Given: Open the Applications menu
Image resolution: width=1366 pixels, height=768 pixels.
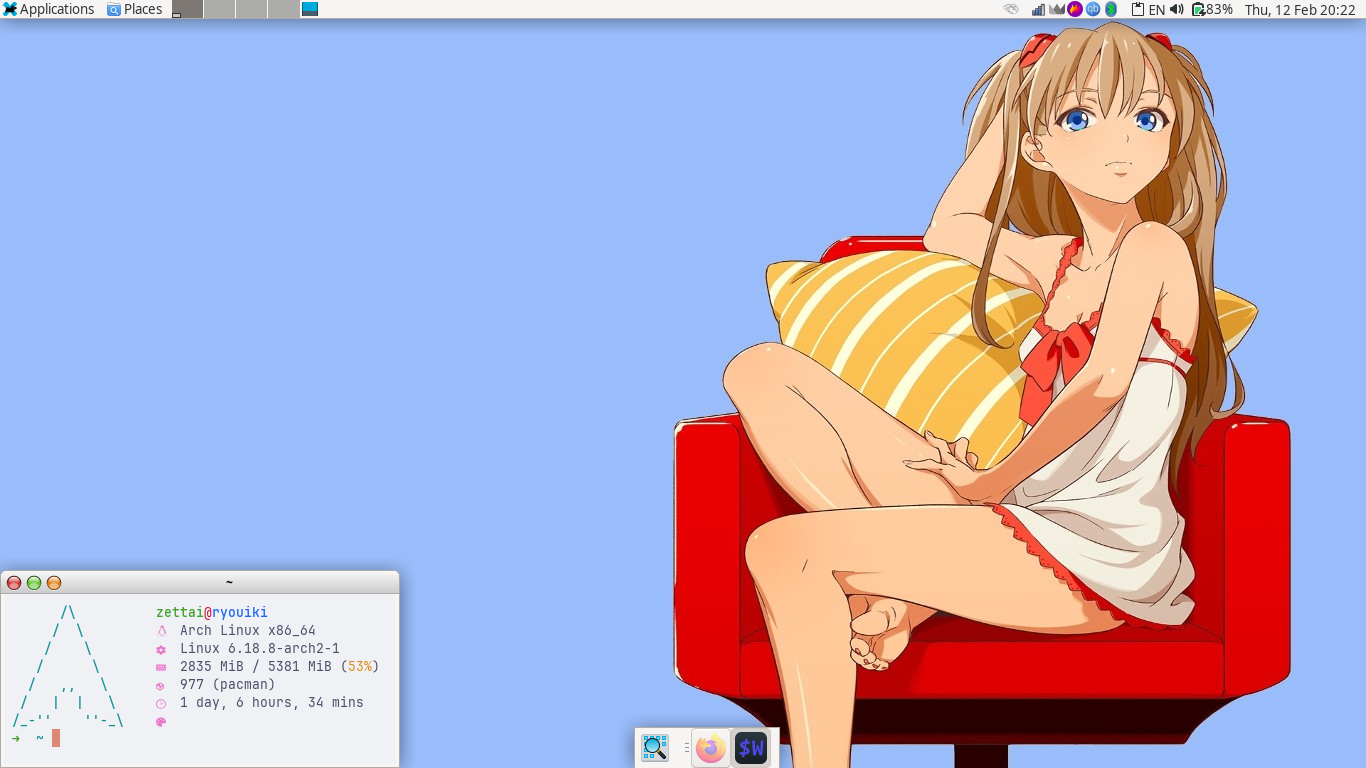Looking at the screenshot, I should pyautogui.click(x=48, y=9).
